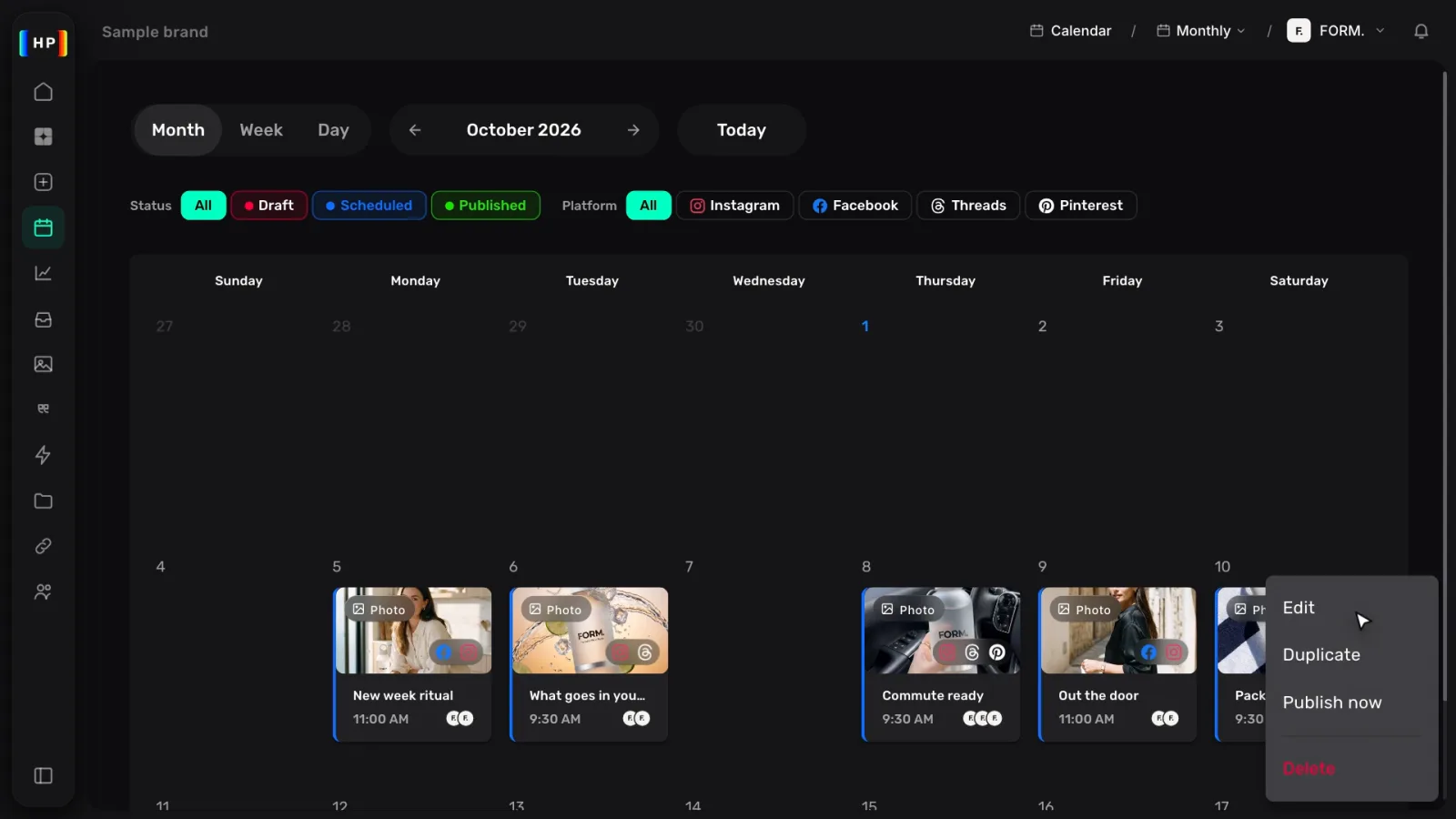Viewport: 1456px width, 819px height.
Task: Click the October 2026 month label
Action: (x=523, y=130)
